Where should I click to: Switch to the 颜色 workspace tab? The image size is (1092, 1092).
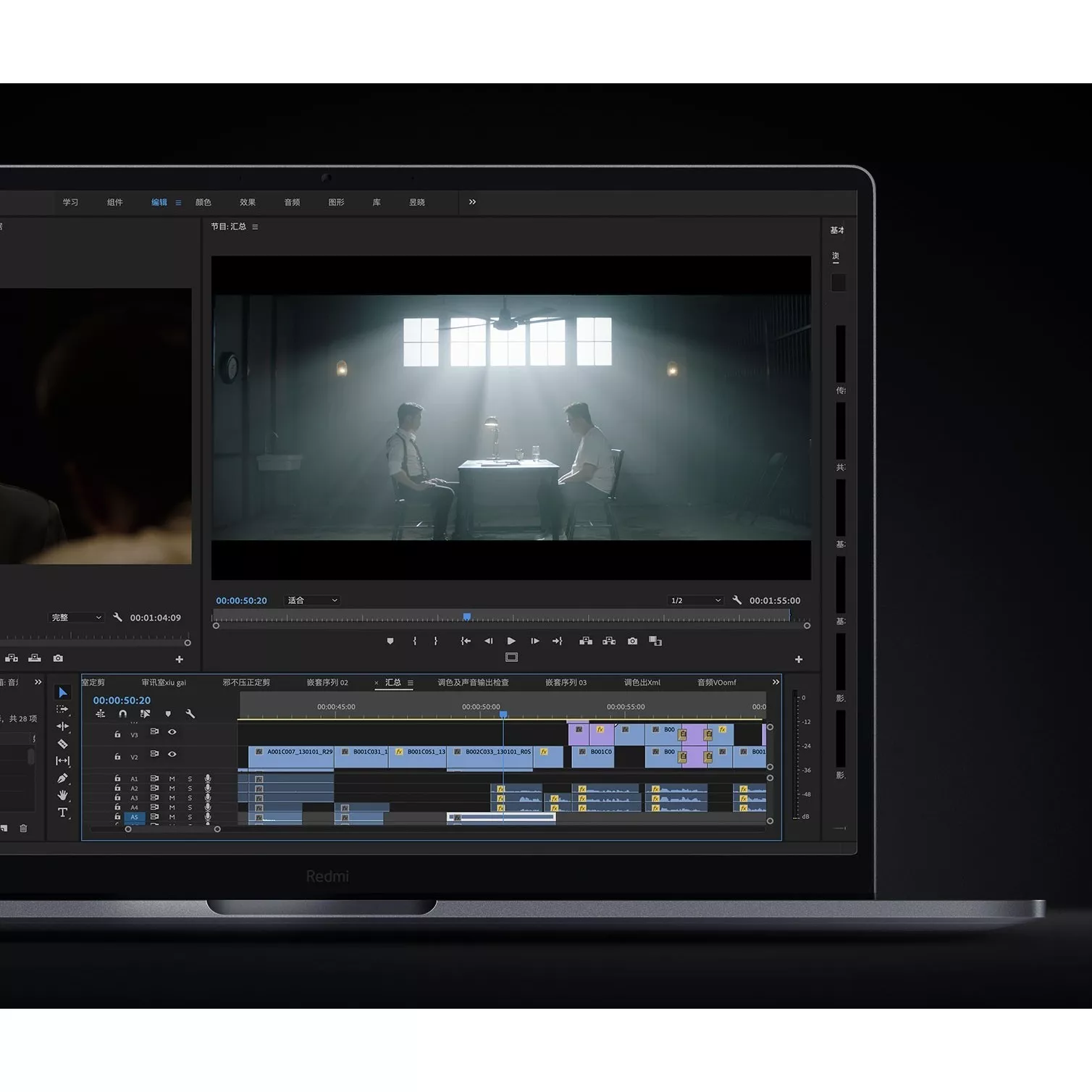coord(203,202)
